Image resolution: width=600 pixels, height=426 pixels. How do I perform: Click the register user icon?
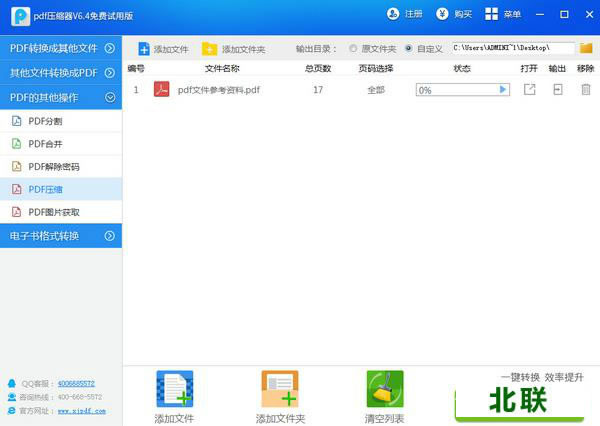[x=393, y=14]
